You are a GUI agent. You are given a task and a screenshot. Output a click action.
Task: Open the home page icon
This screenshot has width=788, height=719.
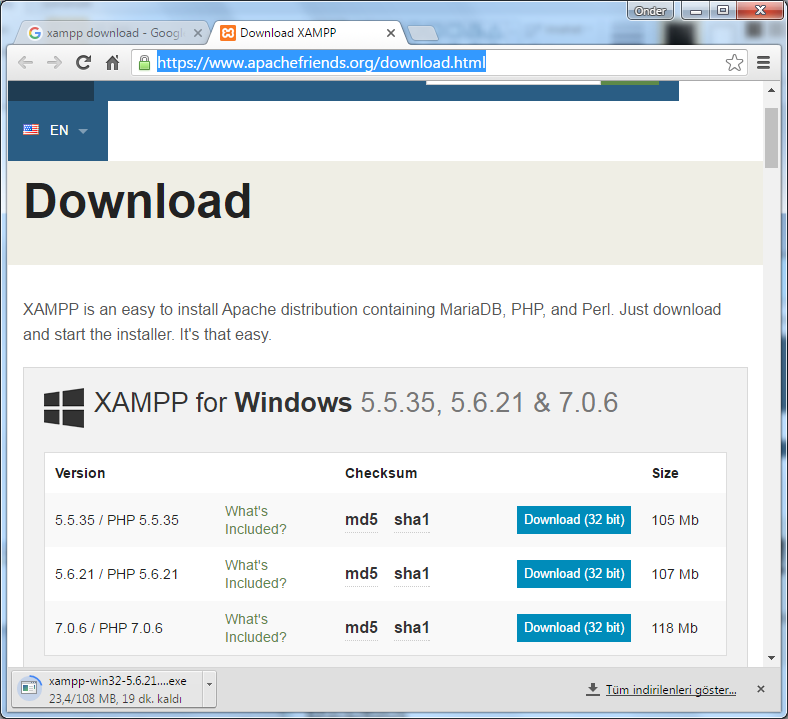pos(113,63)
